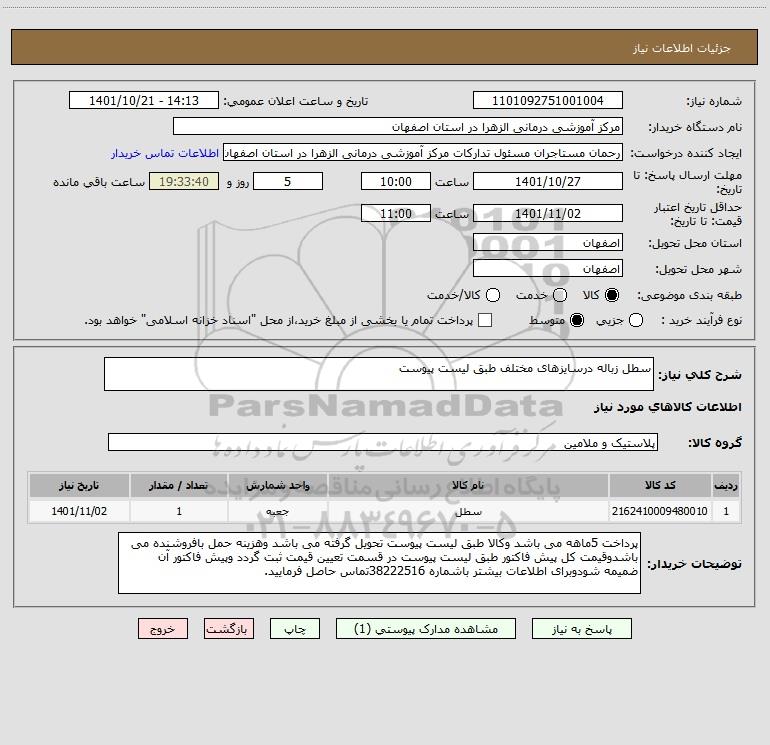
Task: Click the بازگشت back button
Action: (229, 629)
